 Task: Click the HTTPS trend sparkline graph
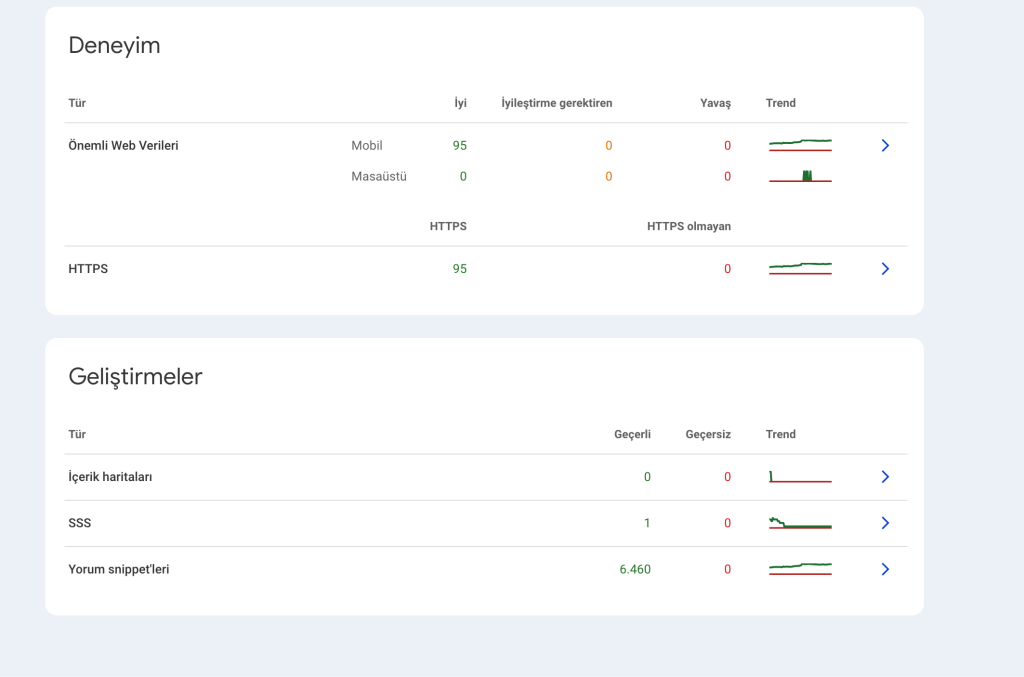800,269
